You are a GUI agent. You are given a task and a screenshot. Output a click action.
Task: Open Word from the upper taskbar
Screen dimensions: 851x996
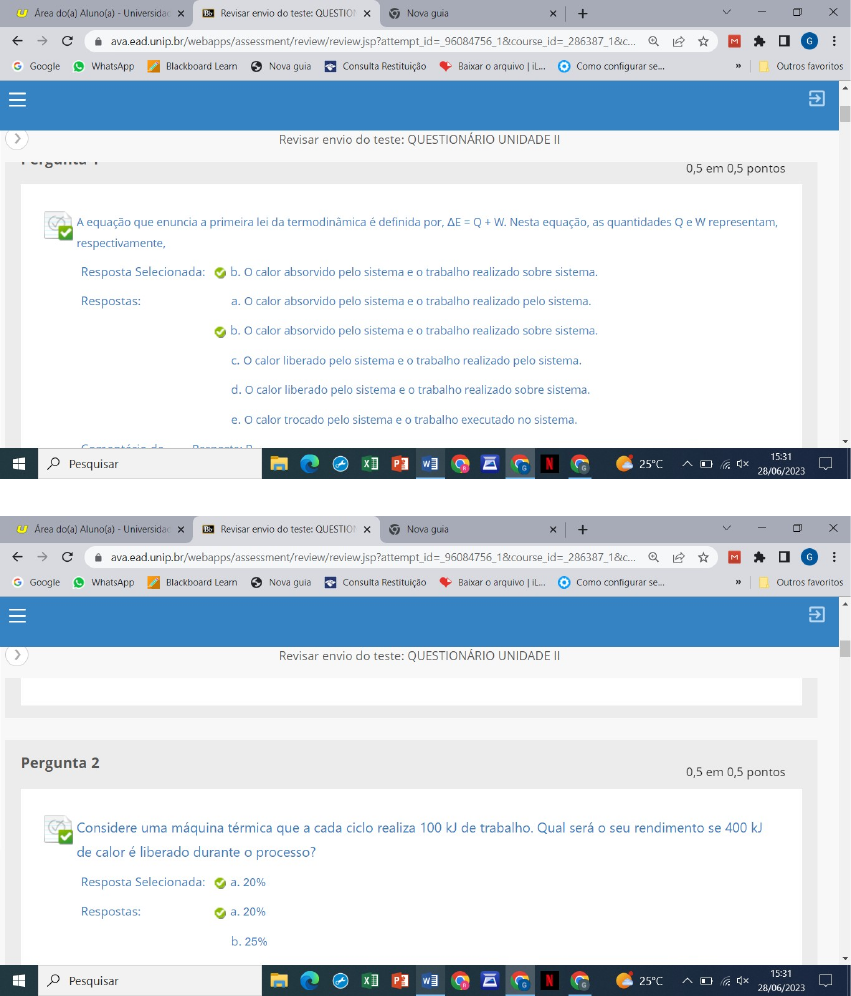430,464
